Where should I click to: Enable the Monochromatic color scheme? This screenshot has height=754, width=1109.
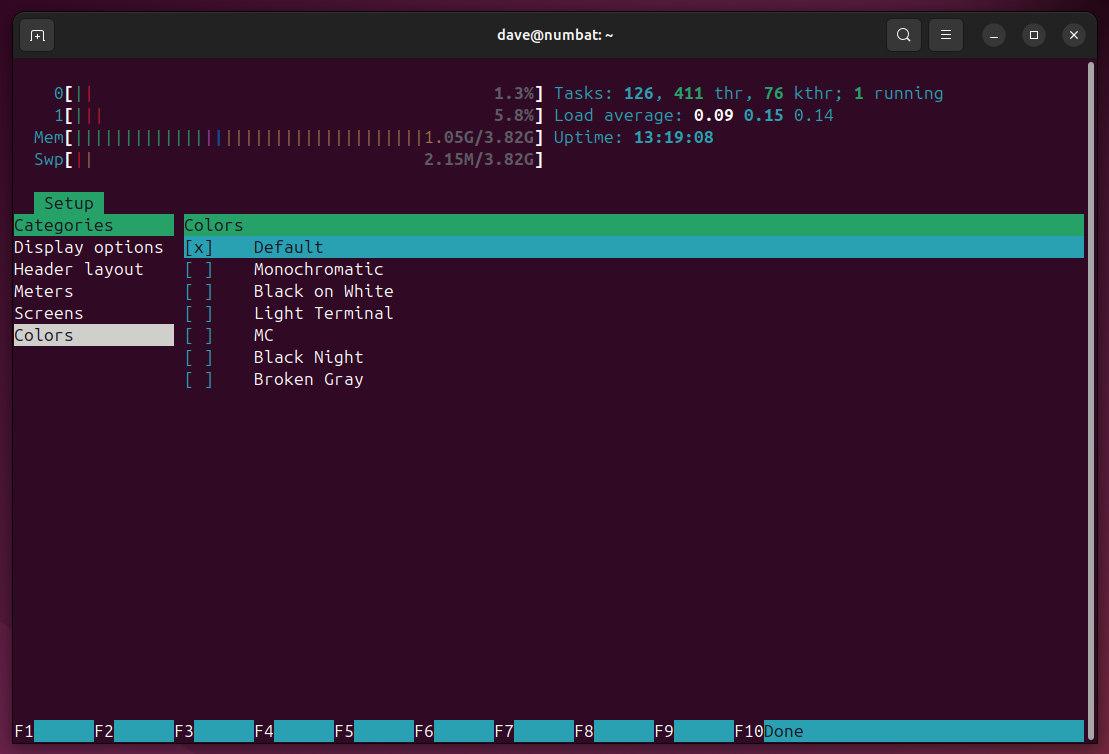(x=199, y=269)
